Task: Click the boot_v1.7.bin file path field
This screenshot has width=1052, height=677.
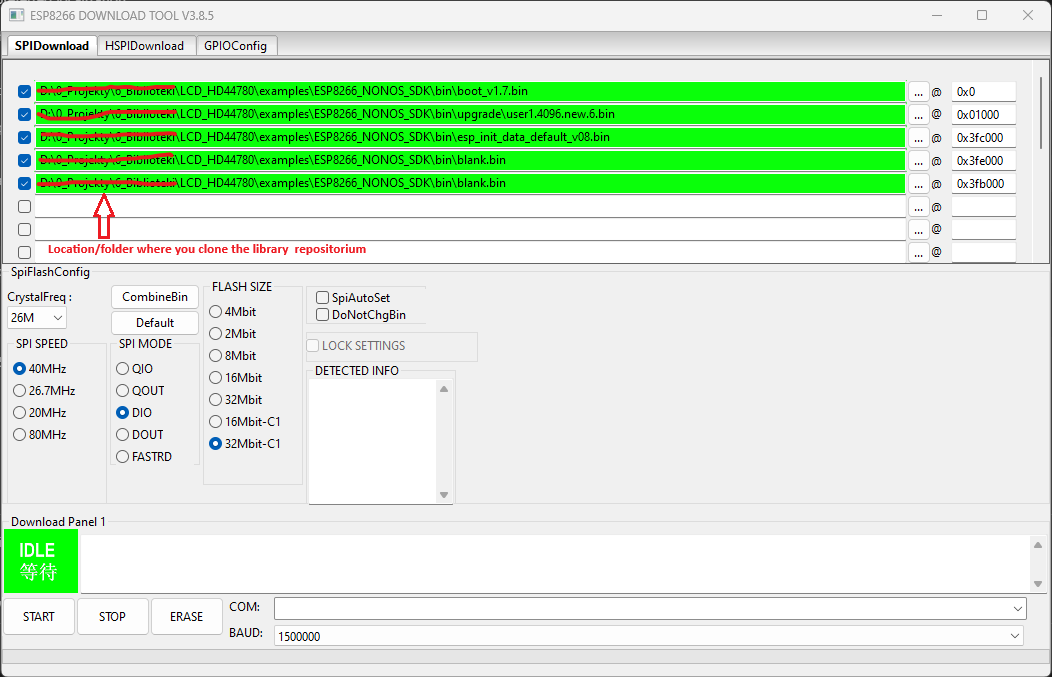Action: coord(470,91)
